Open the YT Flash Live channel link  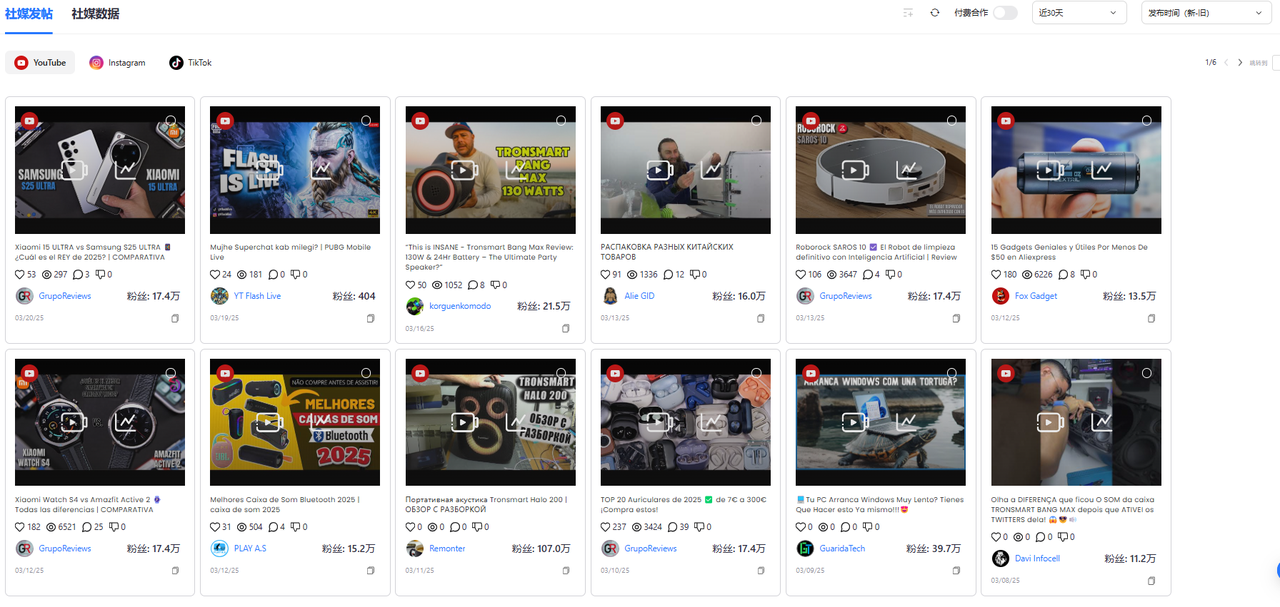tap(257, 296)
